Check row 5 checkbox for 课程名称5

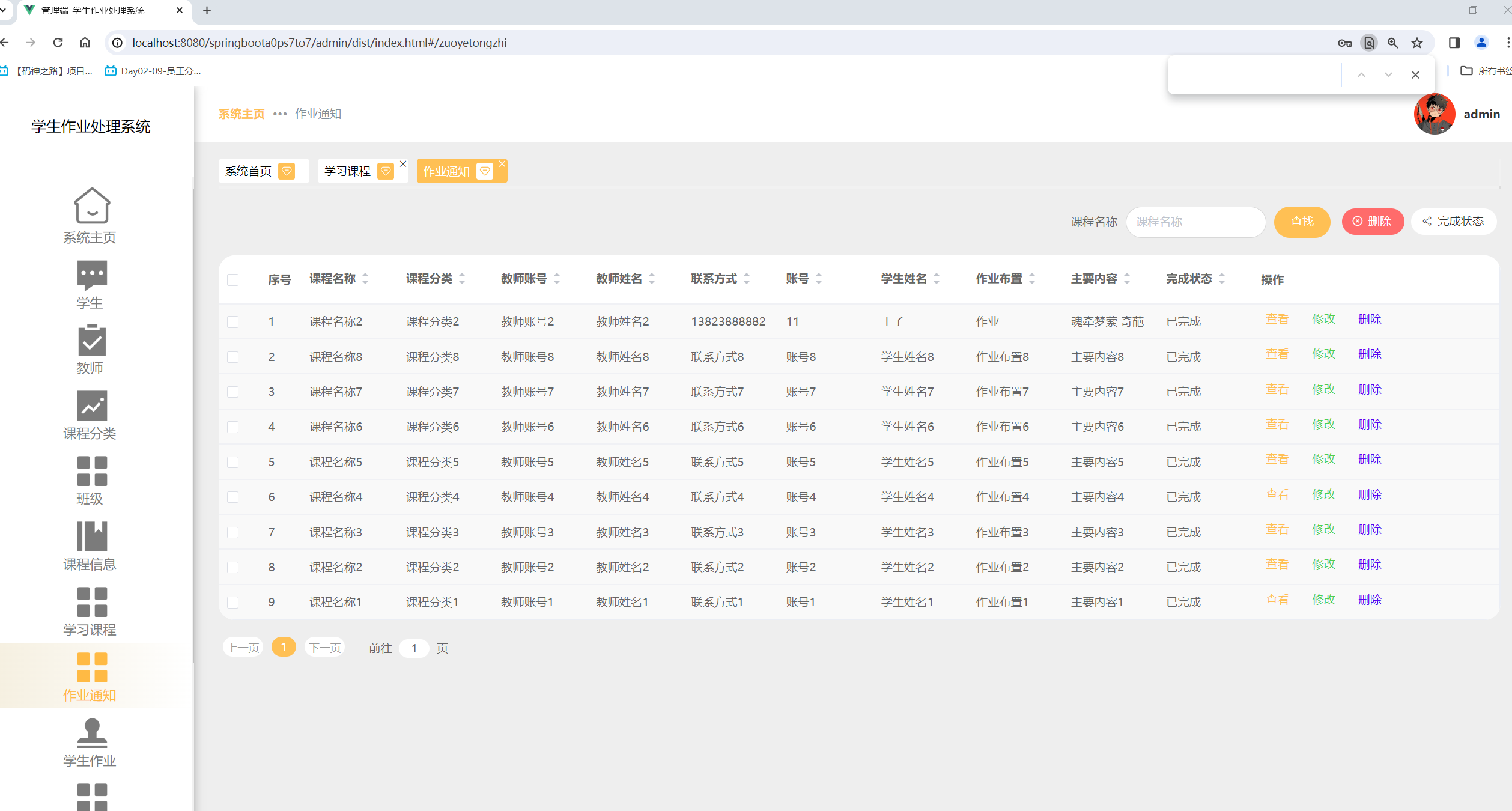coord(233,462)
